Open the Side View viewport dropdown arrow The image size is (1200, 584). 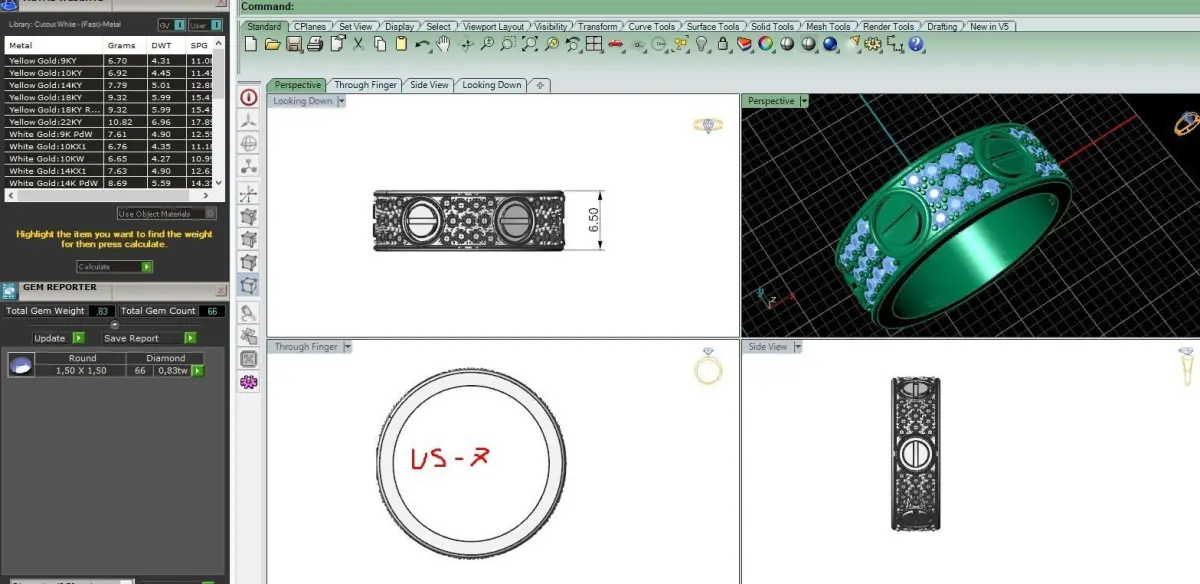point(798,346)
